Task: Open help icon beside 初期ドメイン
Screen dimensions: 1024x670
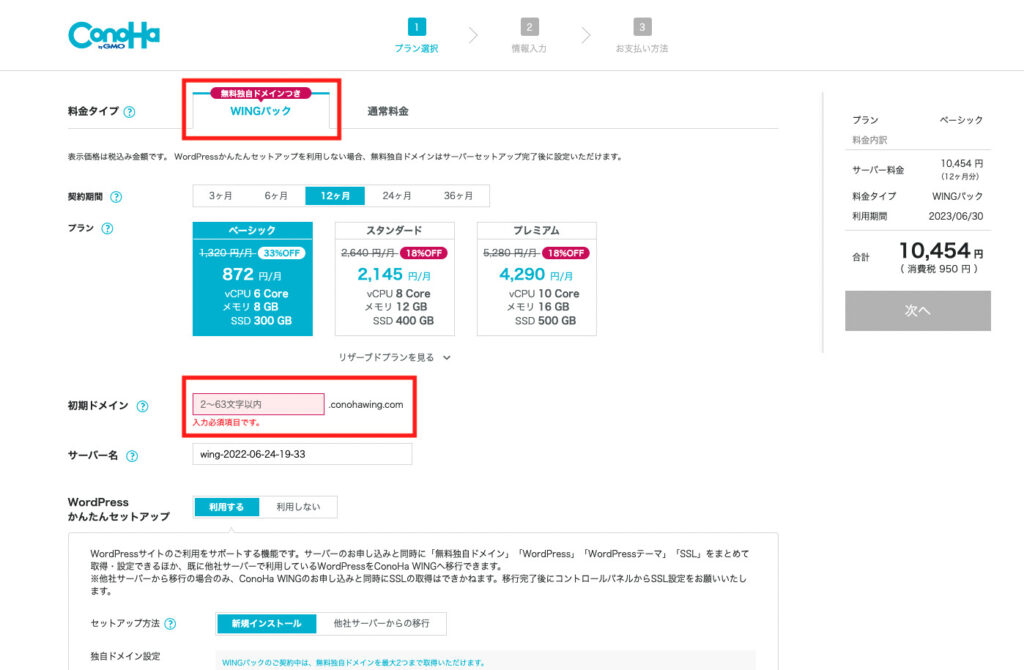Action: pyautogui.click(x=142, y=406)
